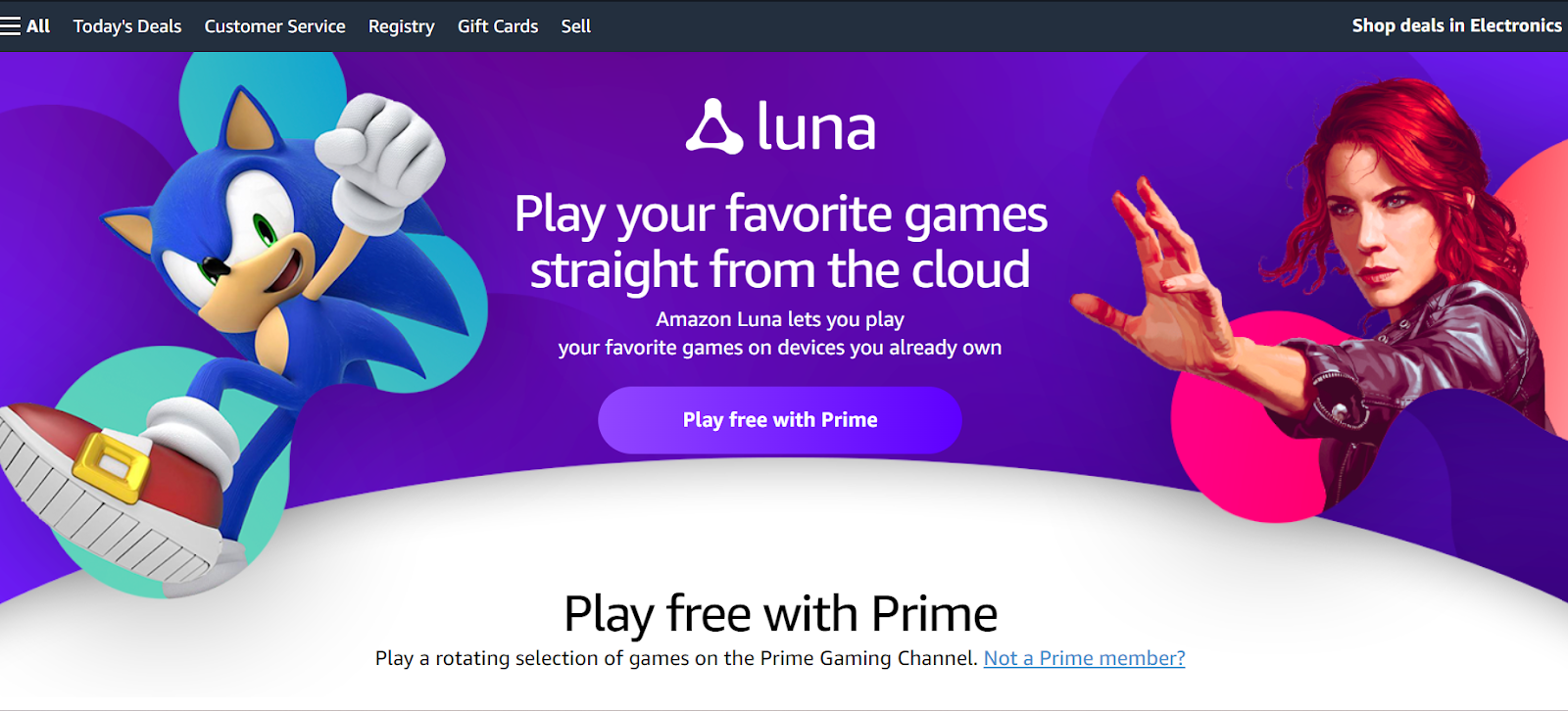Screen dimensions: 1568x711
Task: Click the Play free with Prime heading
Action: point(780,614)
